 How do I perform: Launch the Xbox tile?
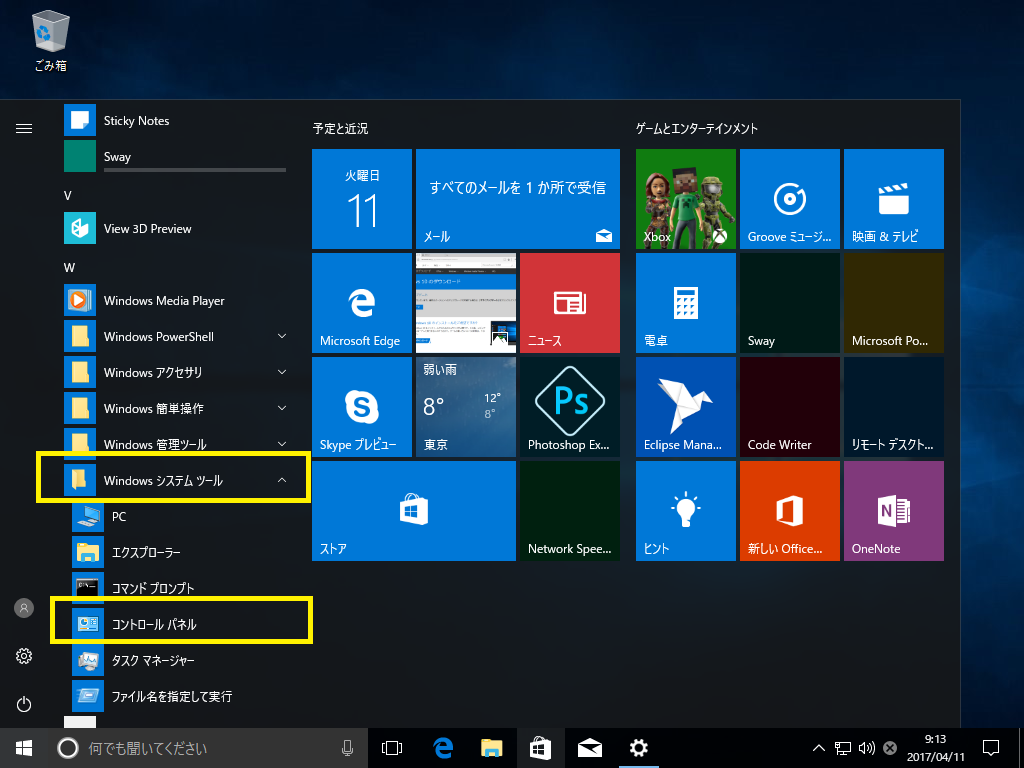[686, 199]
